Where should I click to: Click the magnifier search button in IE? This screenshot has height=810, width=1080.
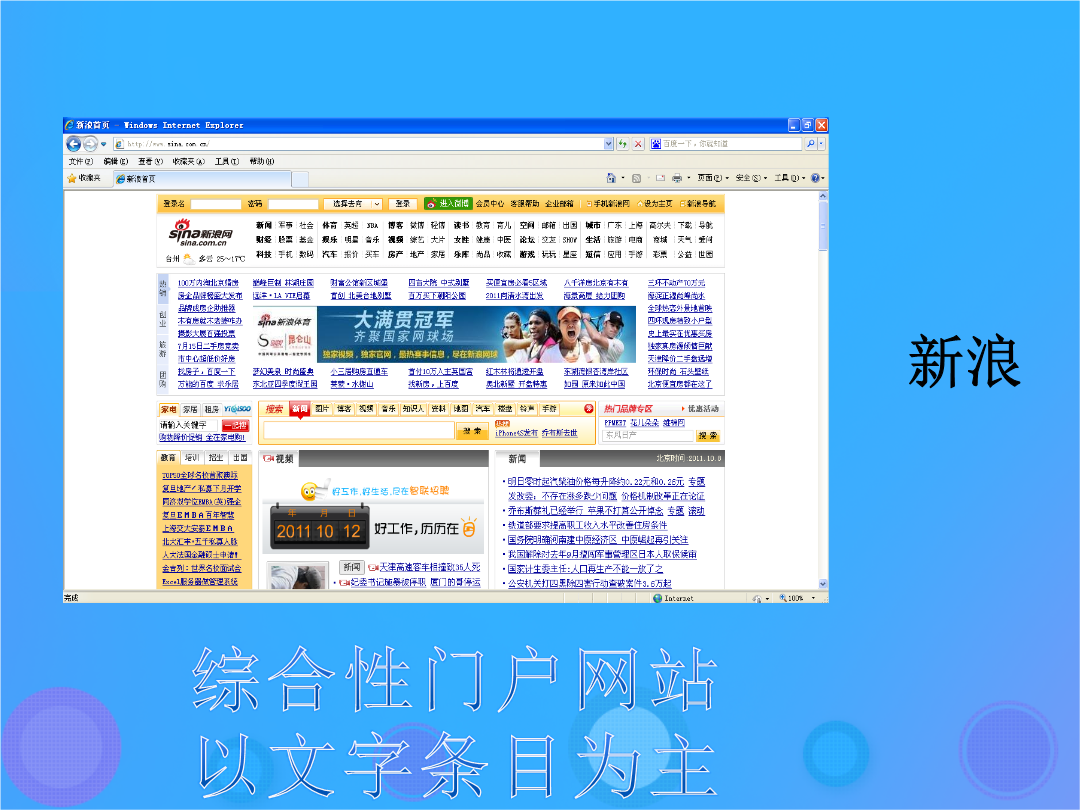[811, 144]
